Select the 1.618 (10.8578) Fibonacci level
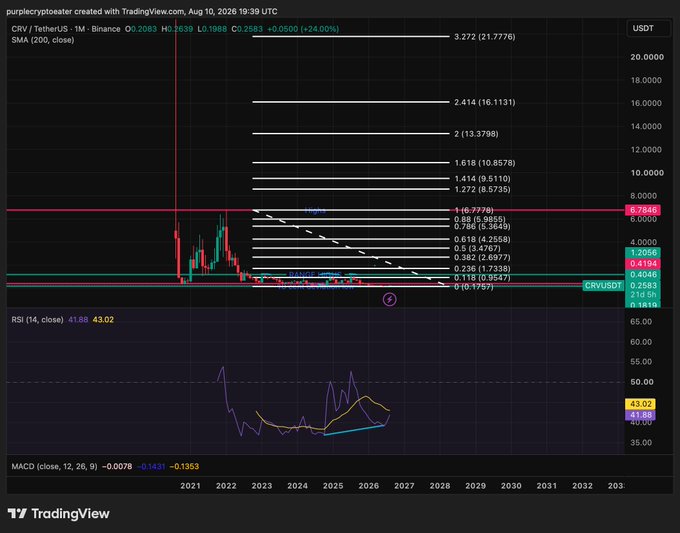 pos(485,163)
